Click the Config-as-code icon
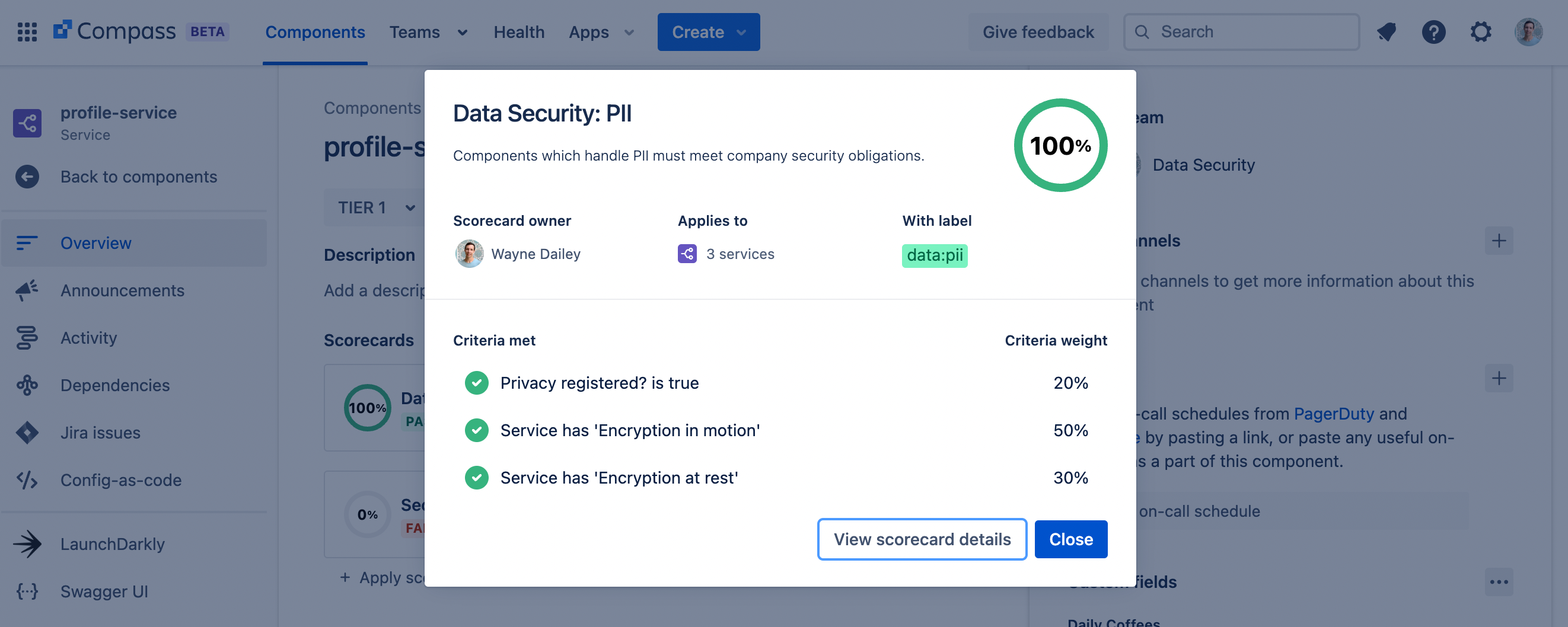Image resolution: width=1568 pixels, height=627 pixels. point(27,480)
